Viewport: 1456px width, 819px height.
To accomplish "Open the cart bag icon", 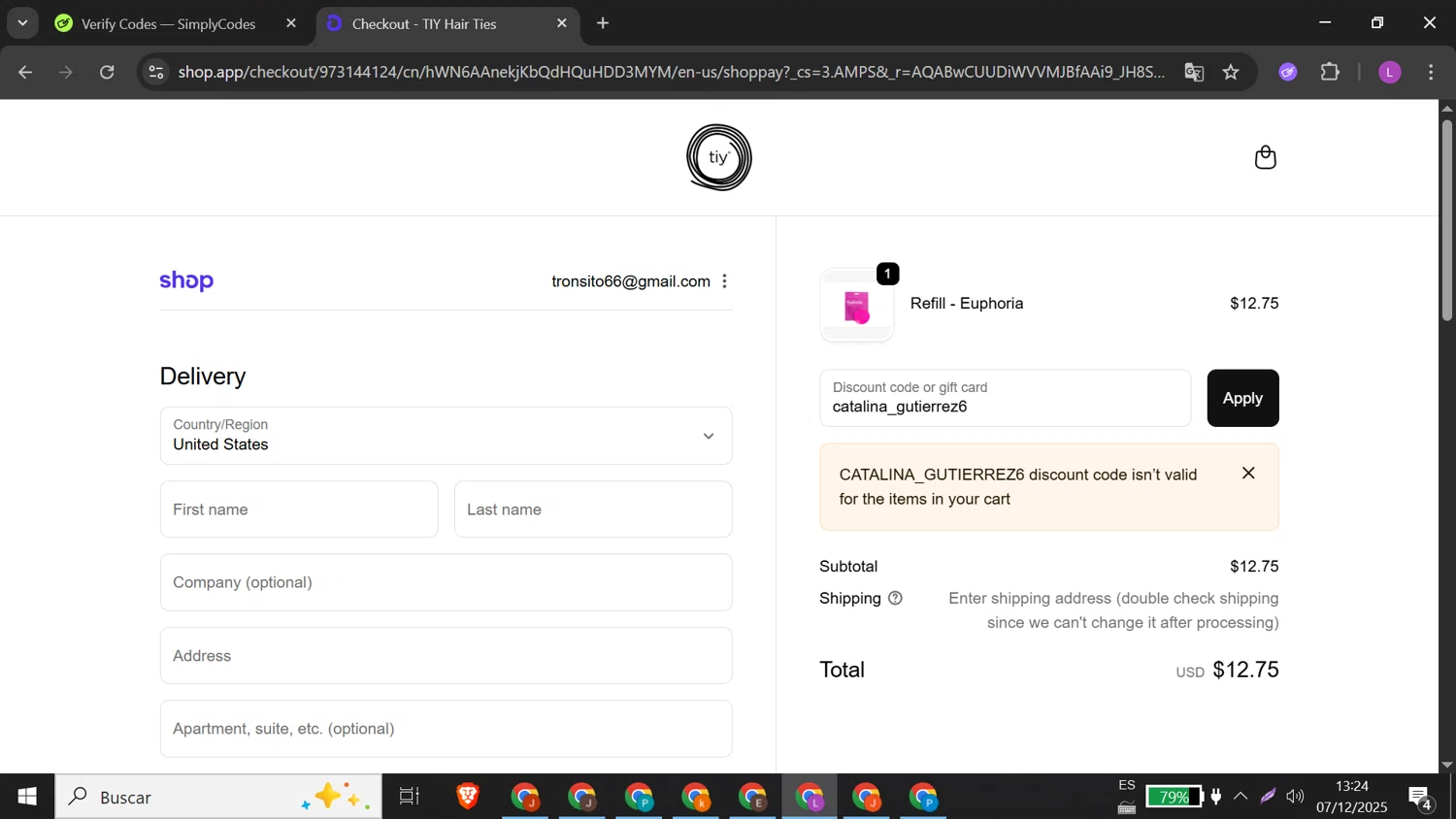I will click(x=1265, y=157).
